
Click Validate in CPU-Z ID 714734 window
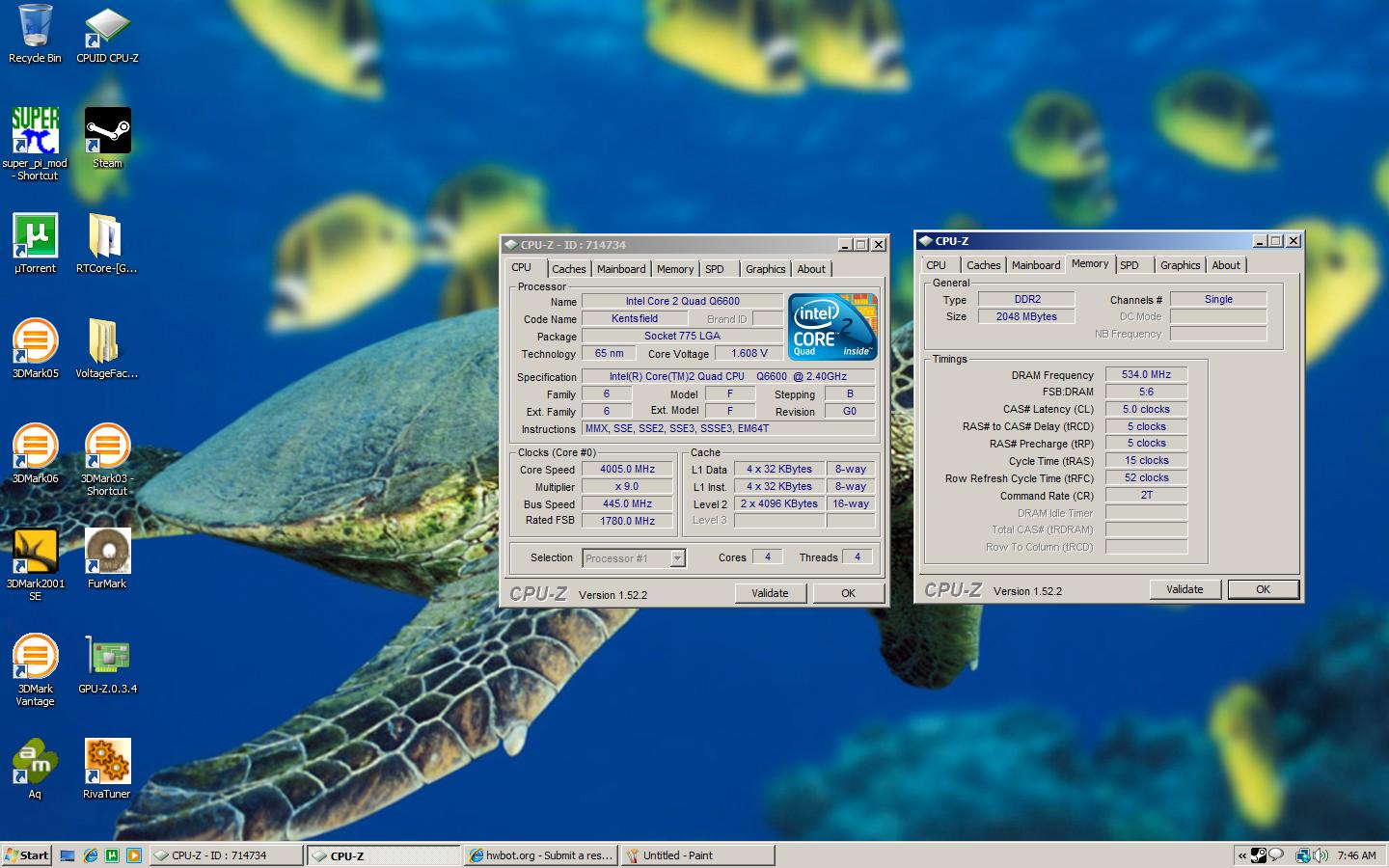(770, 593)
